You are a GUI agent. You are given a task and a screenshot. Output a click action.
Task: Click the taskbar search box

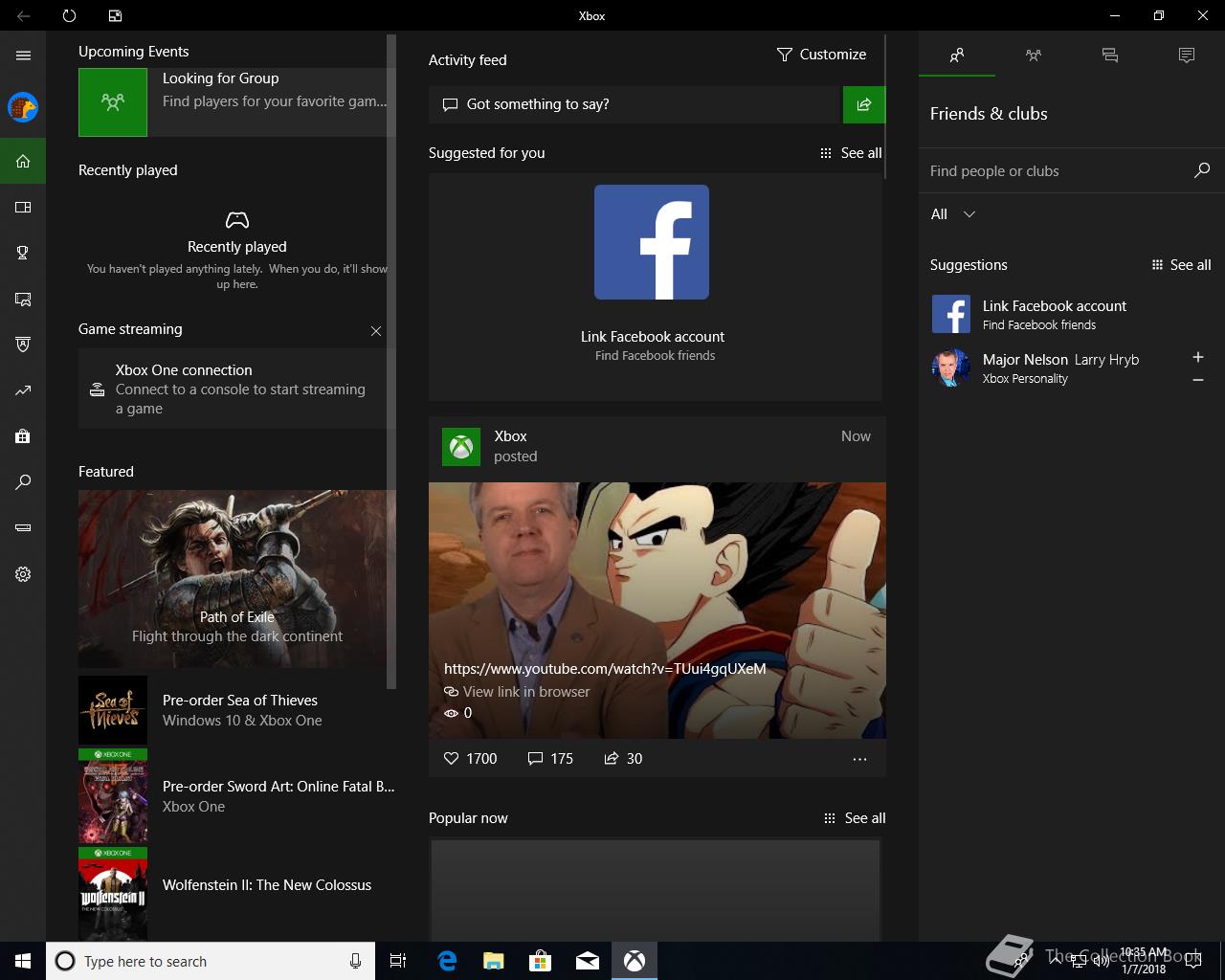[x=210, y=961]
